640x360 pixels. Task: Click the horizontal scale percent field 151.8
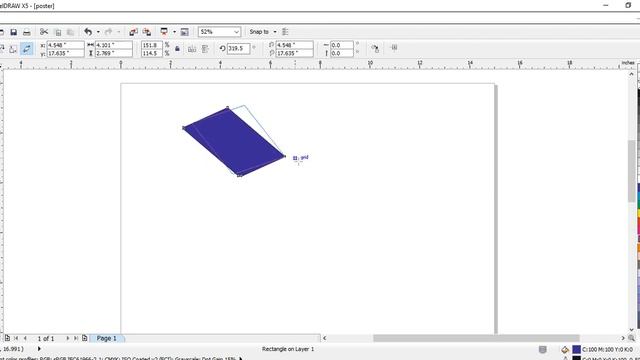152,45
